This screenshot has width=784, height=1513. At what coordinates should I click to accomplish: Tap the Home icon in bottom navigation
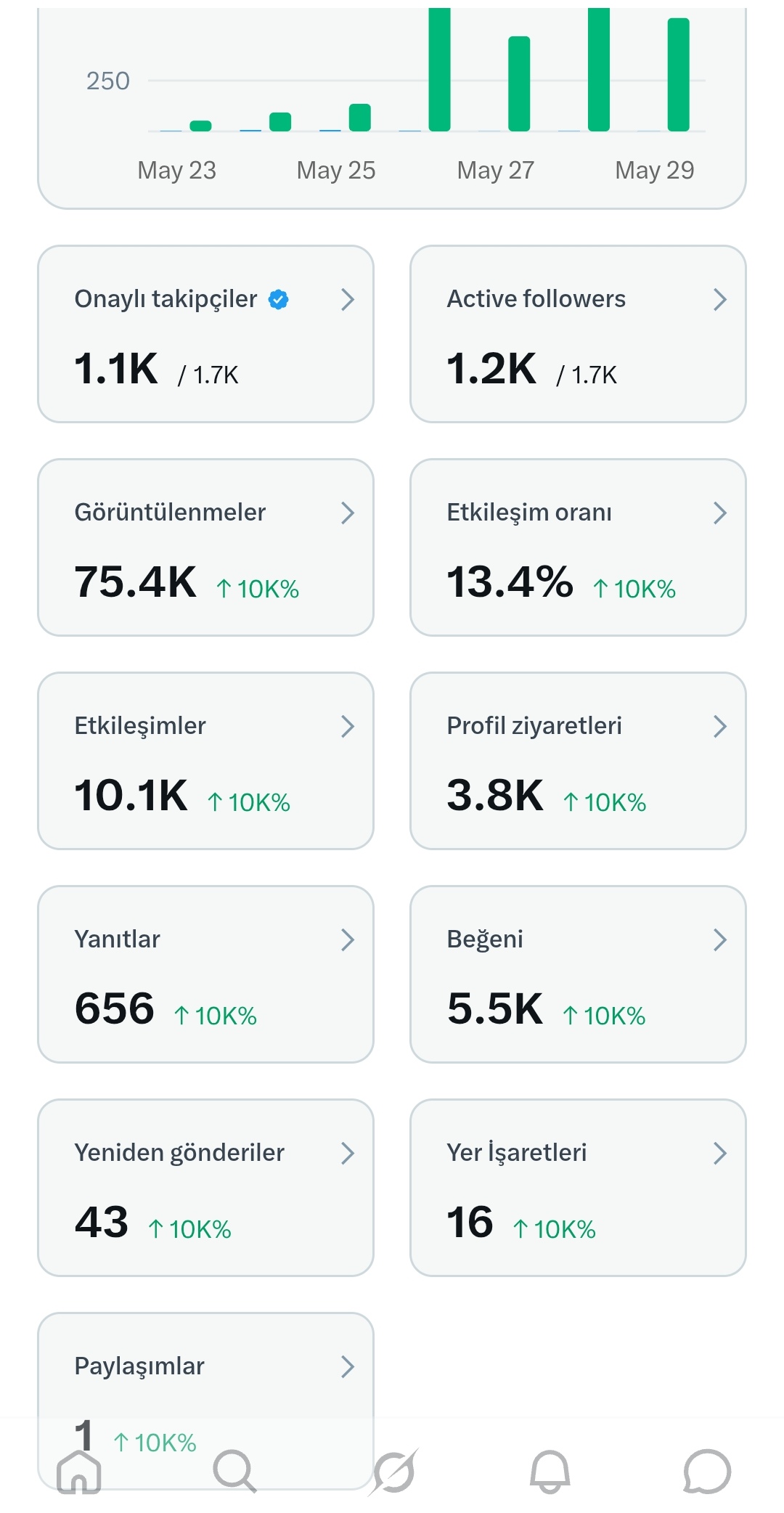click(79, 1472)
